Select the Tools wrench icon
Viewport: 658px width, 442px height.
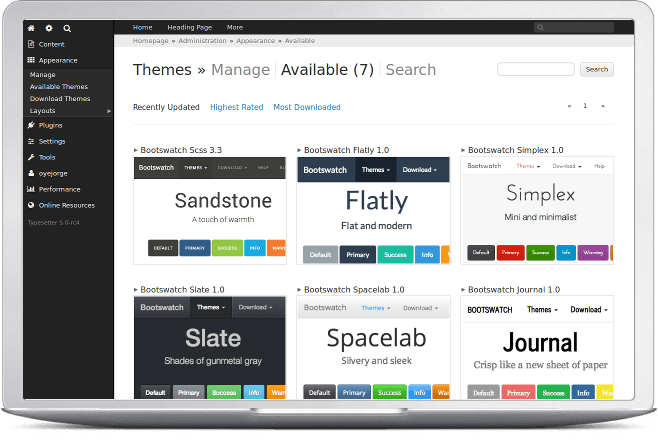point(31,158)
